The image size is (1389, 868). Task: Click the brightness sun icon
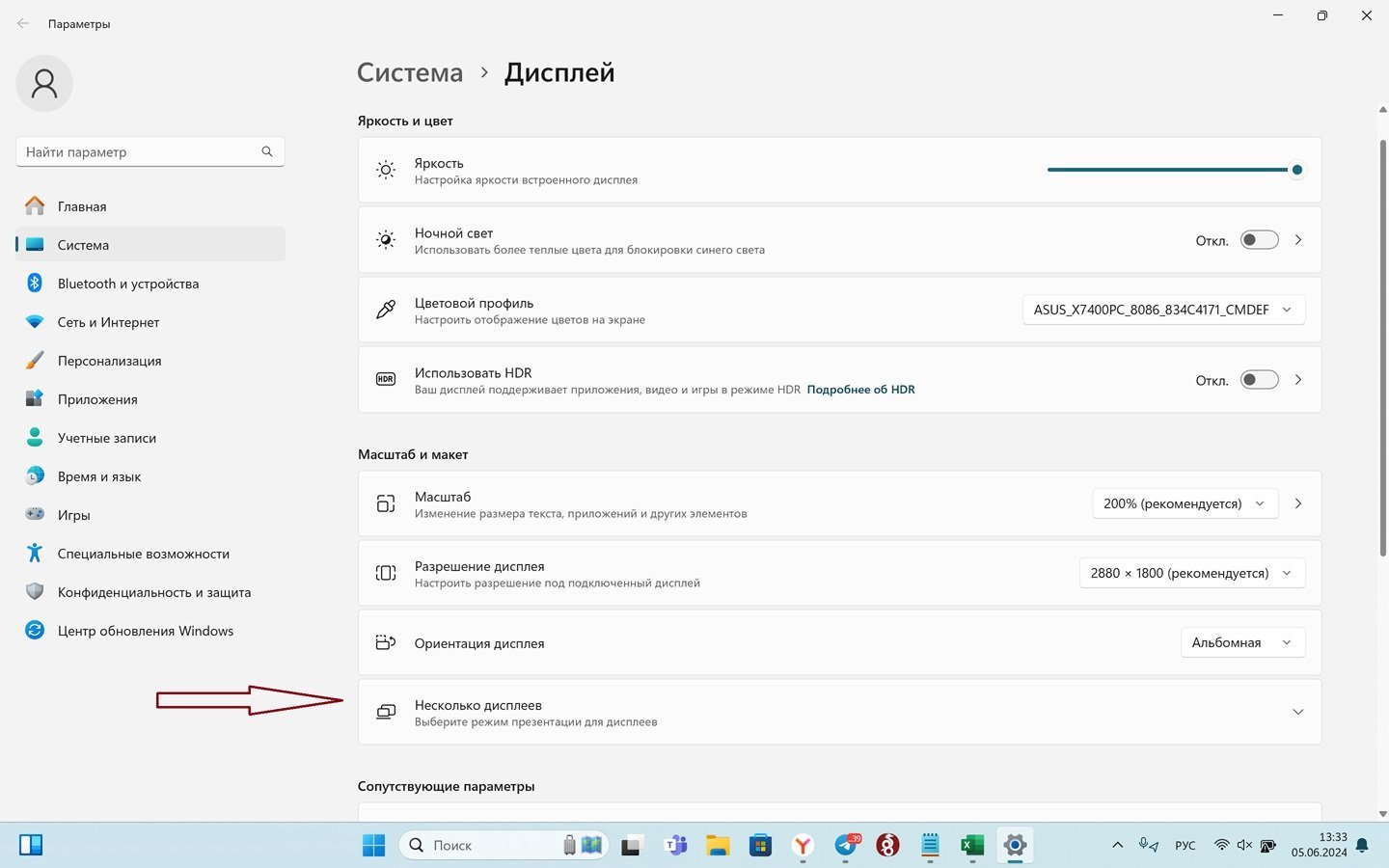click(x=386, y=170)
